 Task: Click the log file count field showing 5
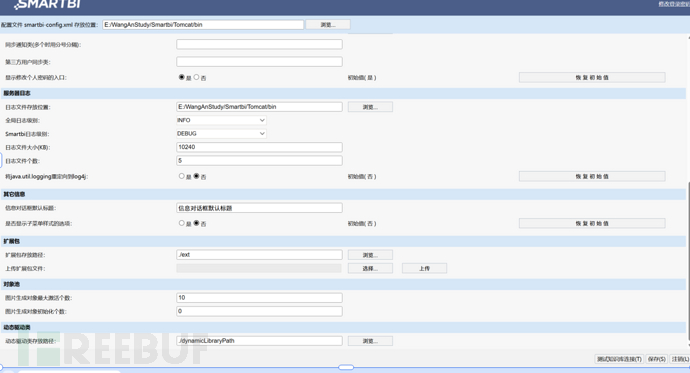click(x=259, y=161)
